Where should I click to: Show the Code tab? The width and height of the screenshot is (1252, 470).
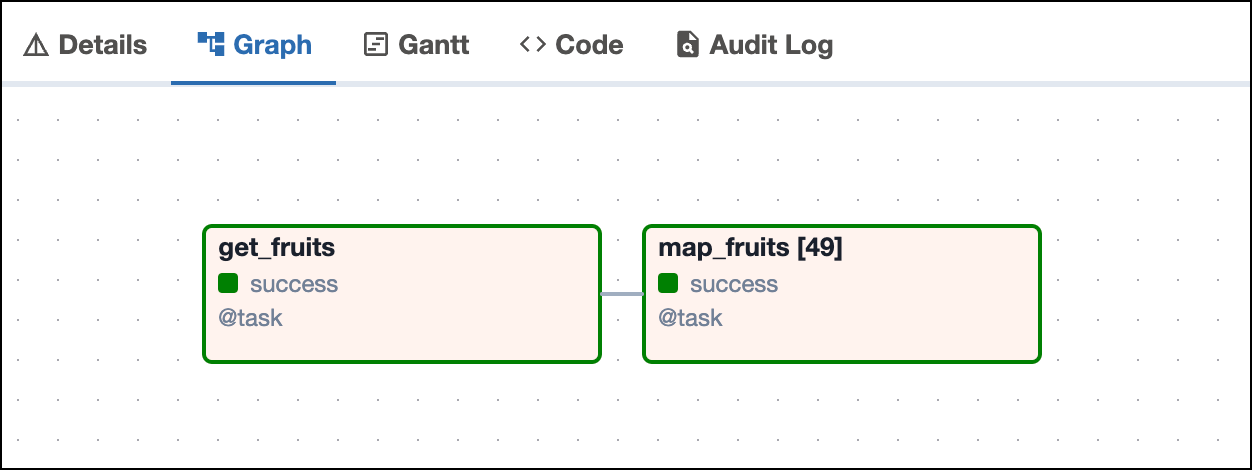tap(589, 45)
